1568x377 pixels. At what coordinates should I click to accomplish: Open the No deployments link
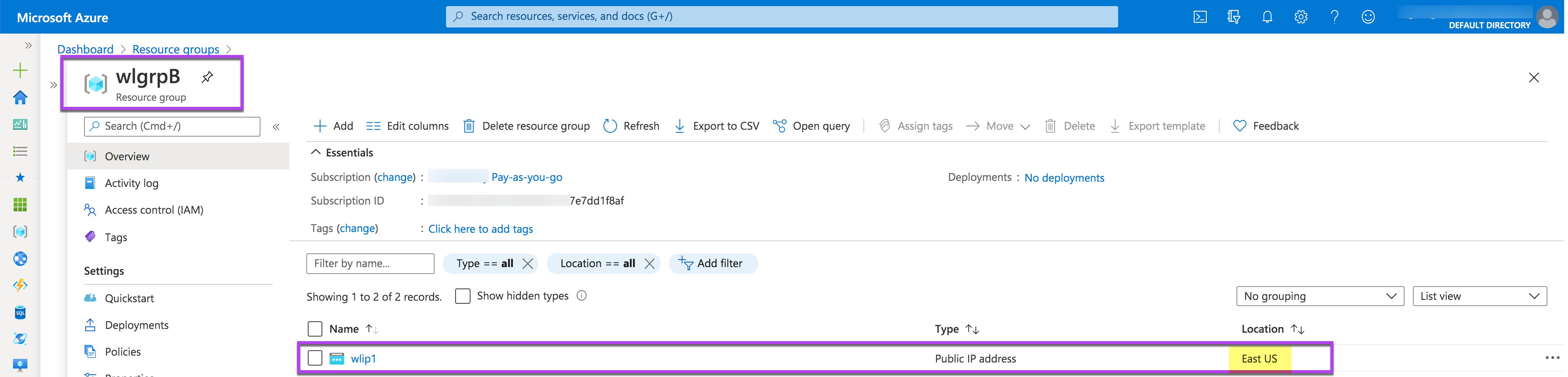click(1064, 177)
